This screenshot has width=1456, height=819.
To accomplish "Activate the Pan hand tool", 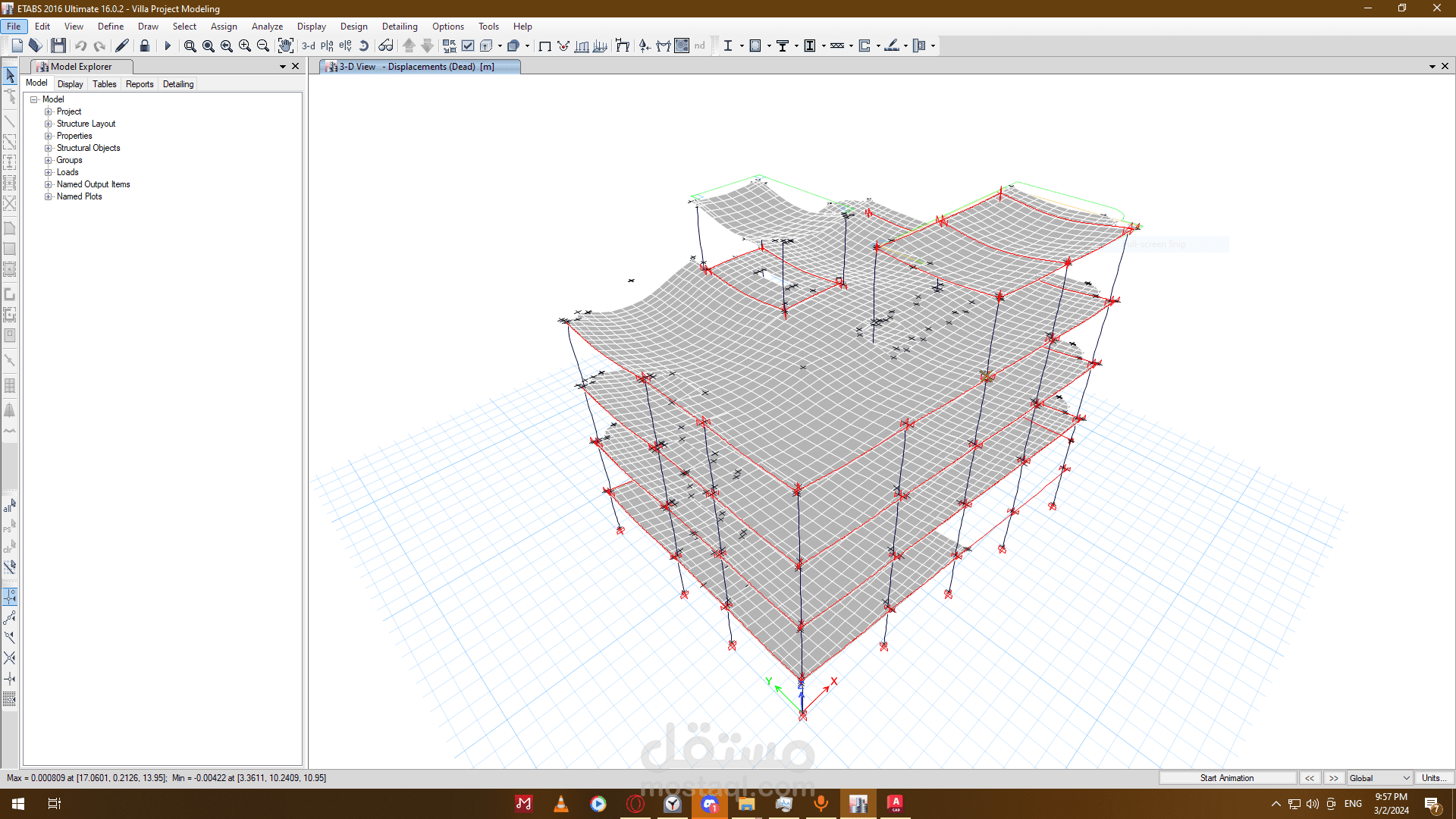I will (285, 45).
